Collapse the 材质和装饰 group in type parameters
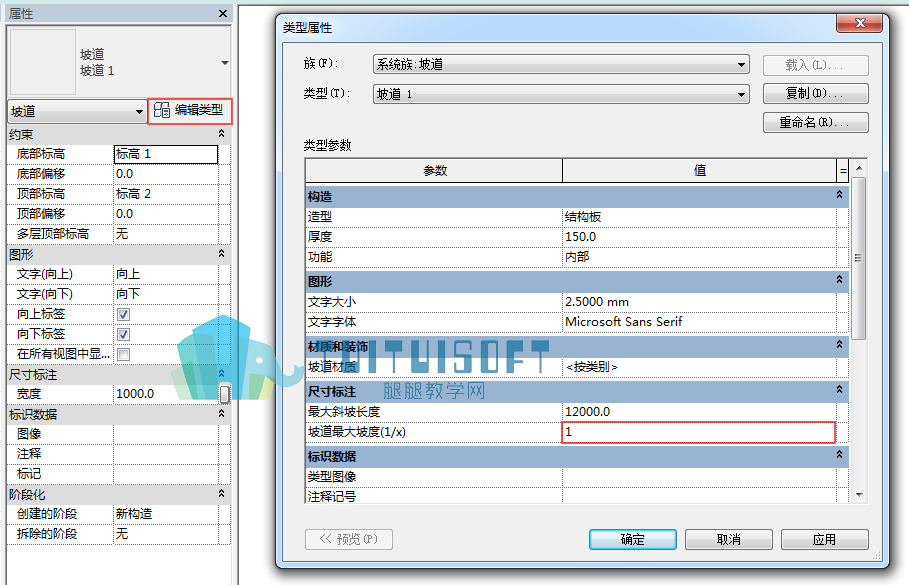909x585 pixels. pos(839,345)
